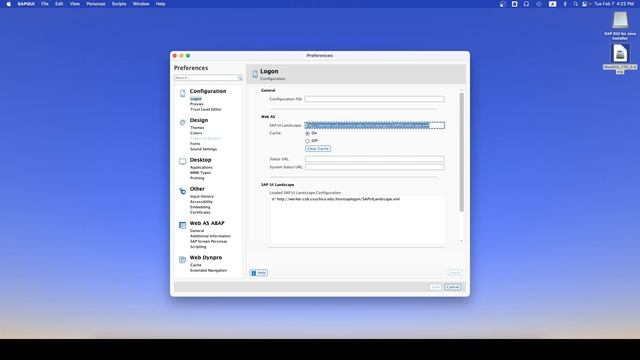Select Themes under Design

197,128
